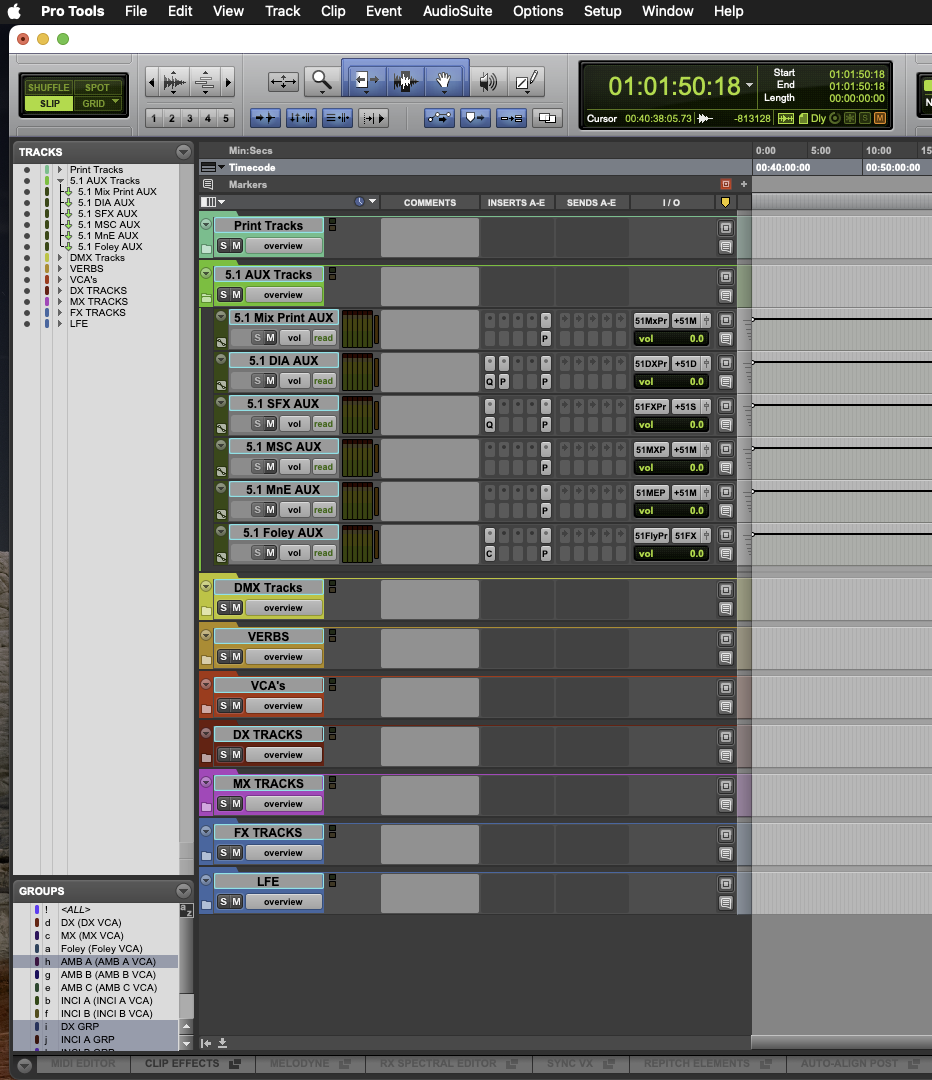Screen dimensions: 932x1080
Task: Open Timecode ruler dropdown arrow
Action: pos(221,167)
